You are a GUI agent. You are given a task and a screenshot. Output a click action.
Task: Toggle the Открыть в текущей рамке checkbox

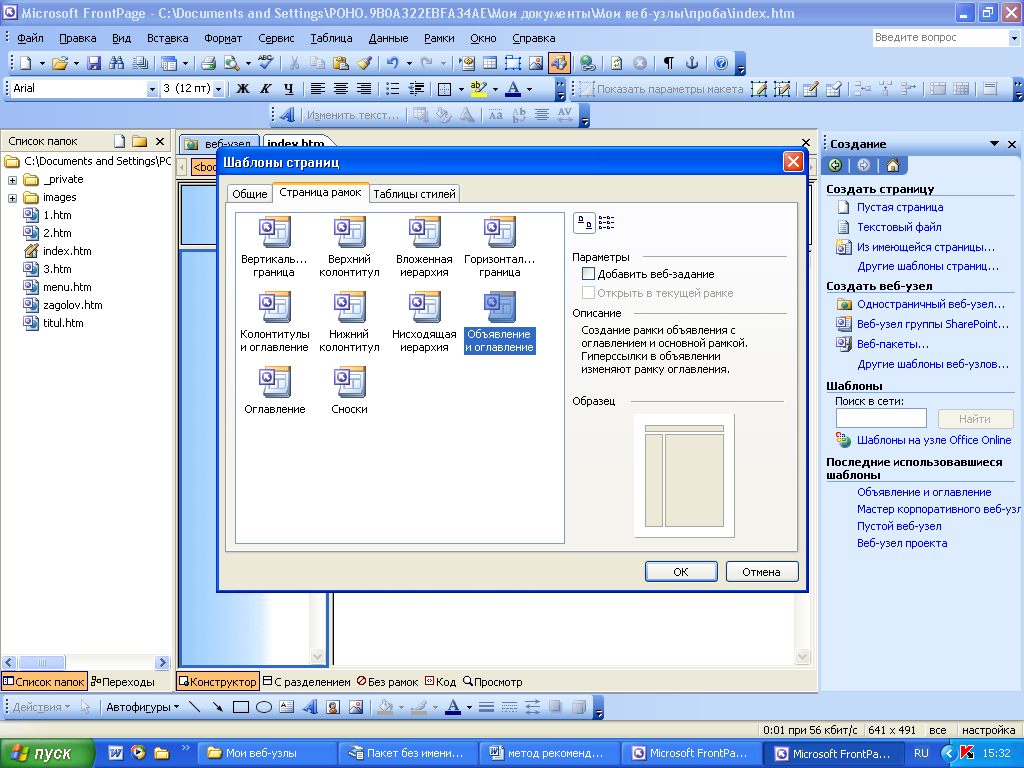(x=588, y=293)
